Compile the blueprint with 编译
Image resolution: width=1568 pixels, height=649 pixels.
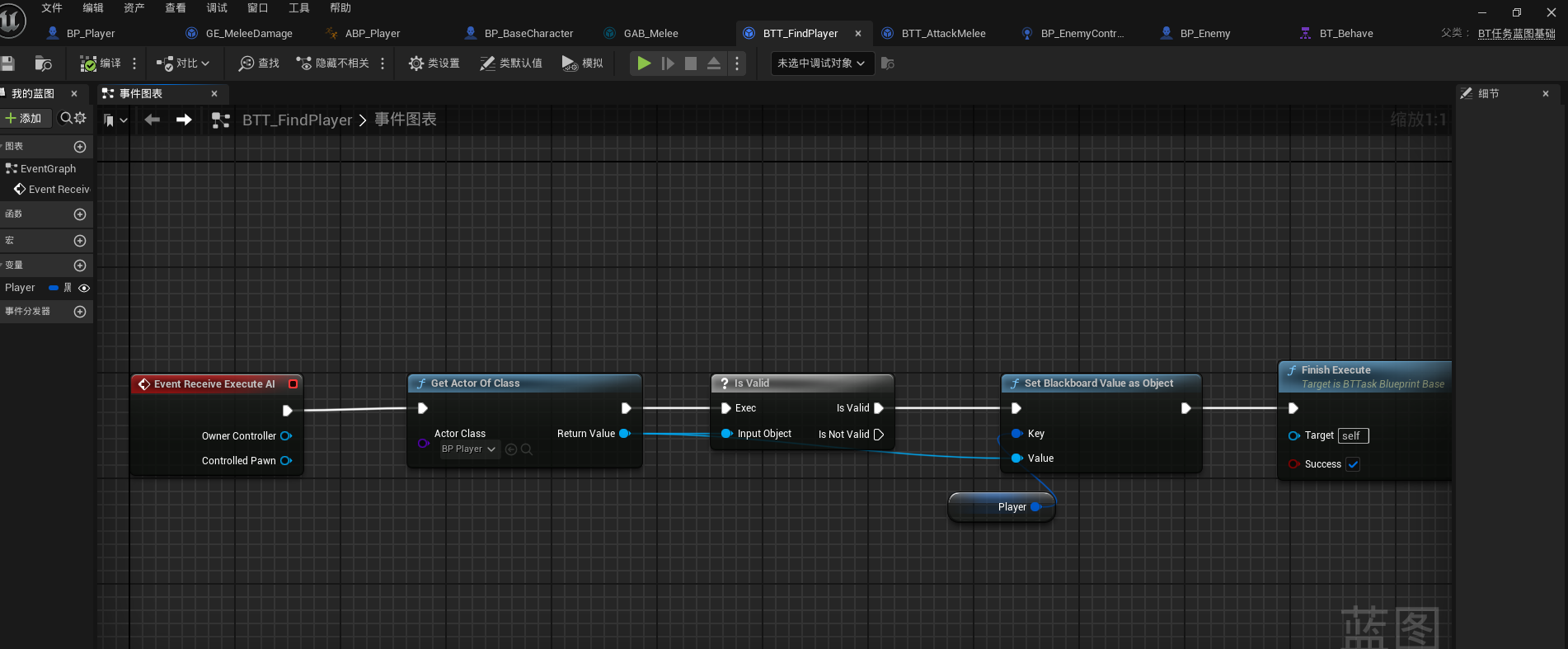coord(101,63)
